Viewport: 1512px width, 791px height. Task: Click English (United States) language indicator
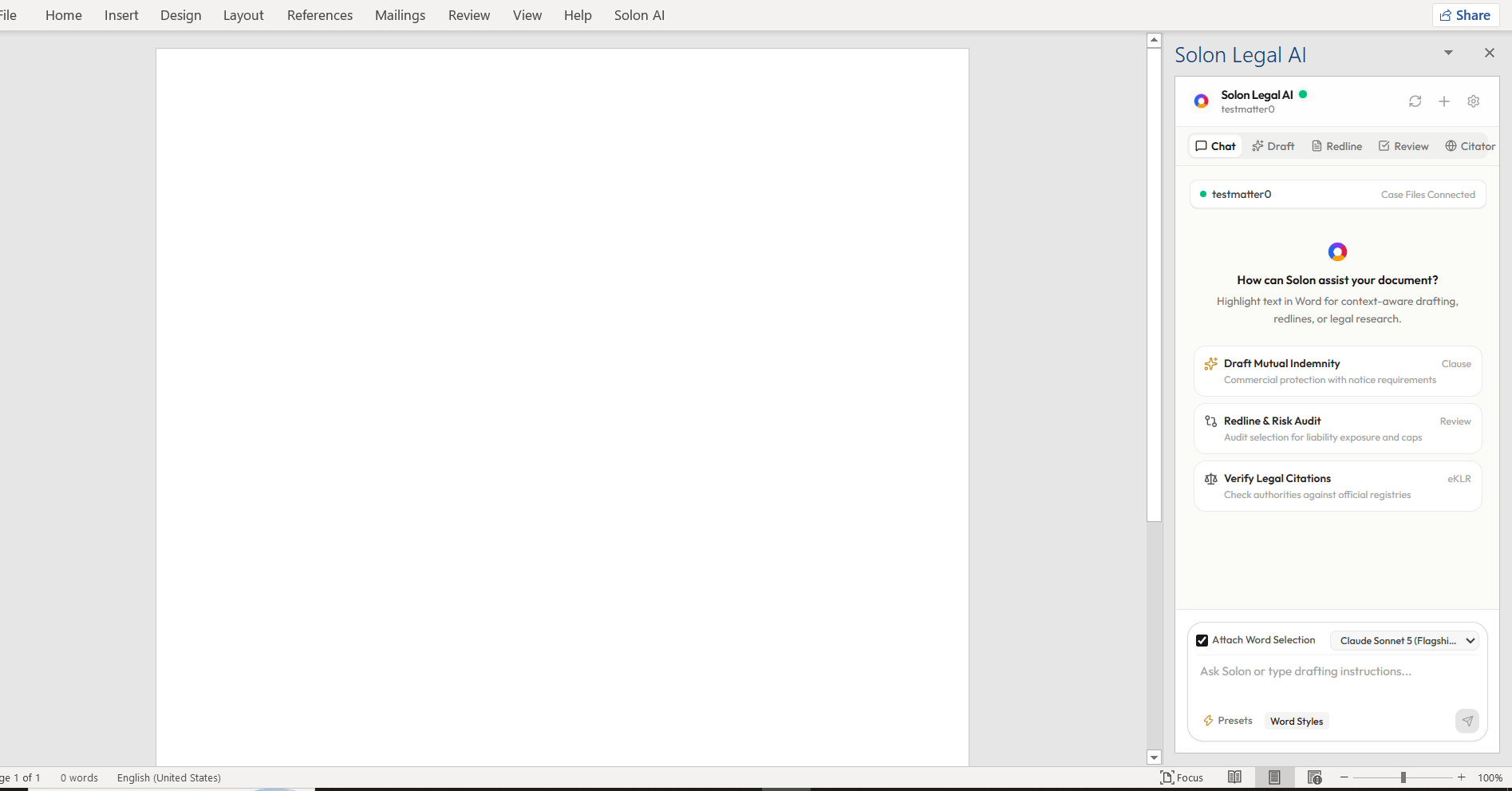[169, 777]
